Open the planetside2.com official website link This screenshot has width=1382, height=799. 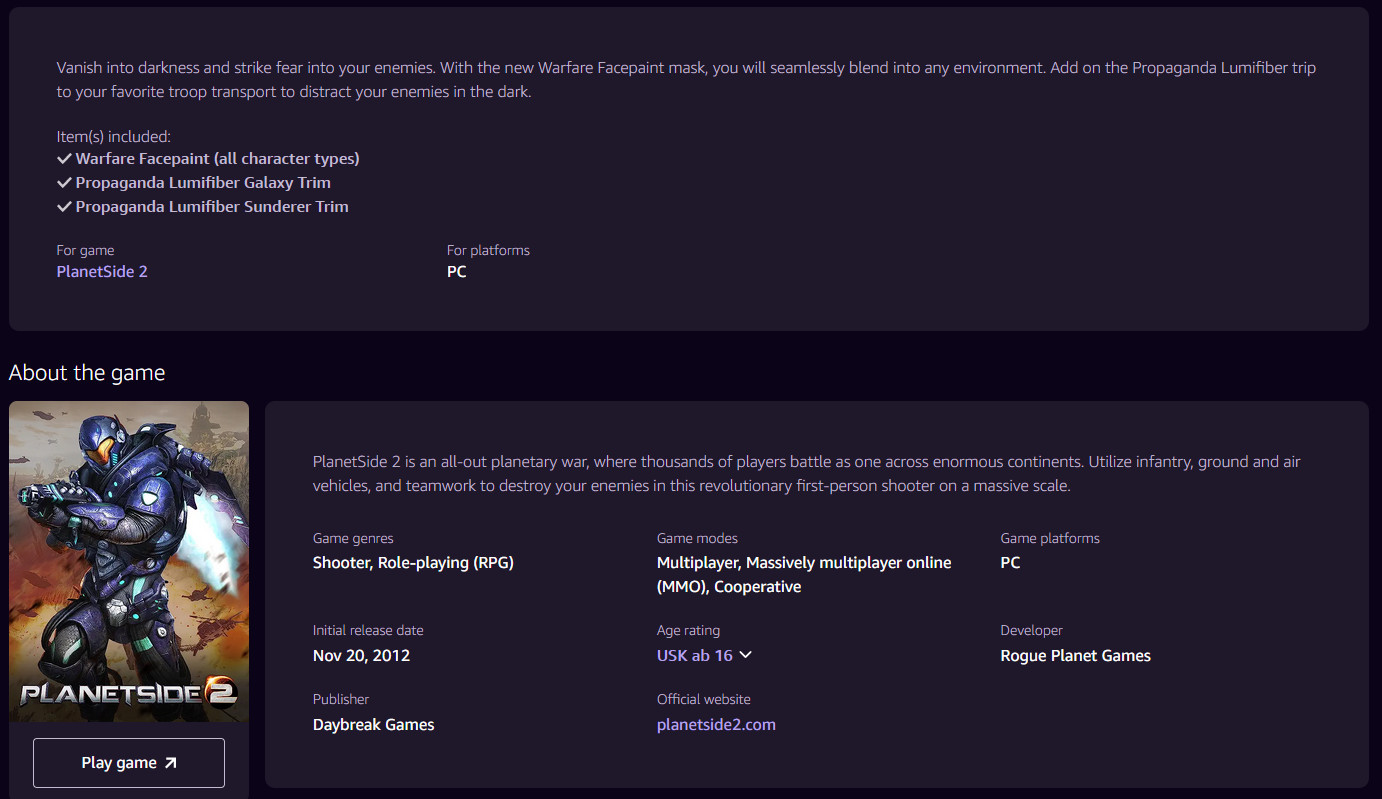pos(716,724)
